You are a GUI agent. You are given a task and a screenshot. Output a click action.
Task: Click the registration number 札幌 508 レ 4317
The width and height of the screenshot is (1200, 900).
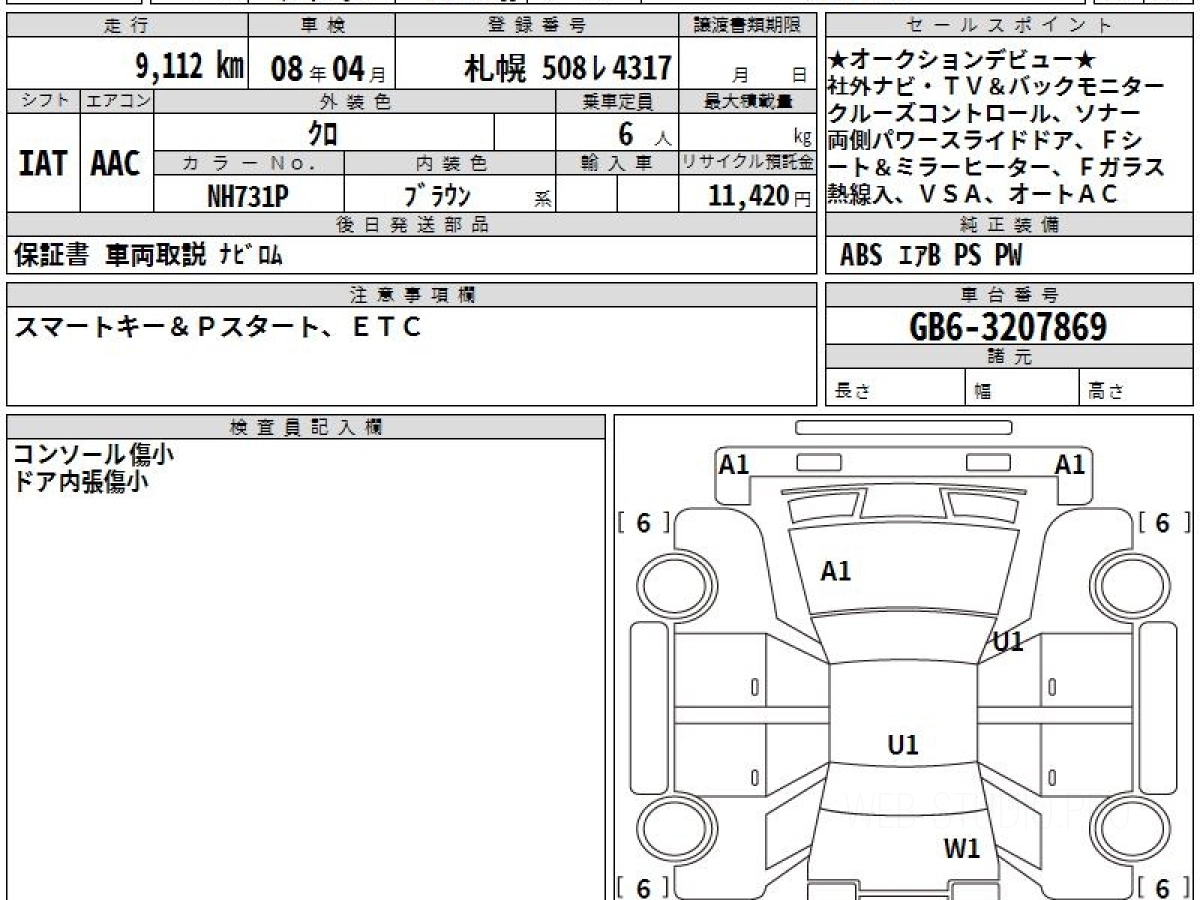(x=566, y=68)
